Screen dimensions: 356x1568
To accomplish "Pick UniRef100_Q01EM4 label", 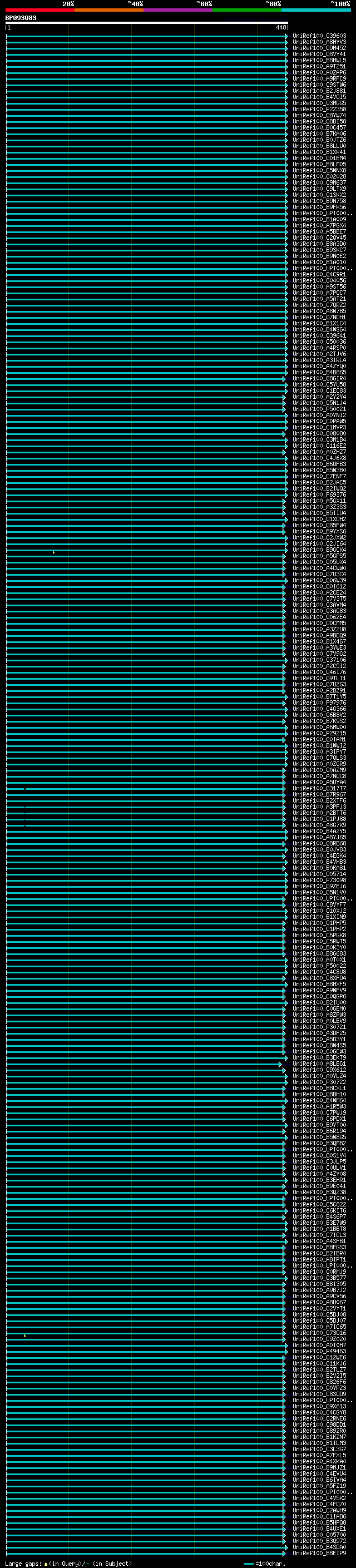I will click(x=319, y=159).
